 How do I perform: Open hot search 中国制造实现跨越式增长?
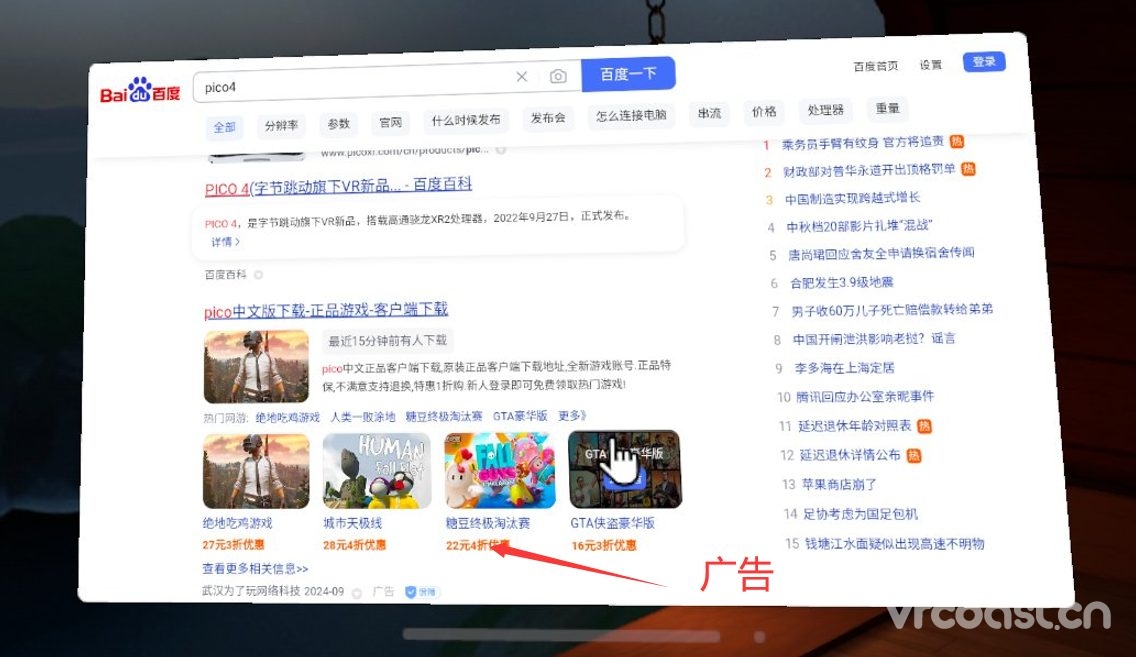click(x=852, y=198)
